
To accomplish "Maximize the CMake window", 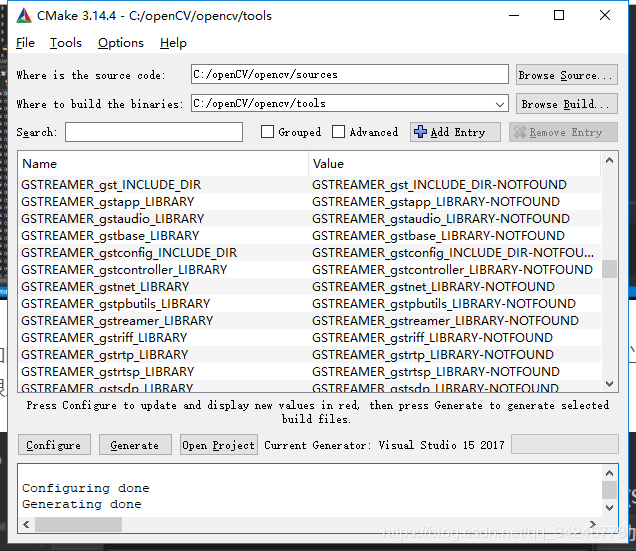I will [559, 15].
